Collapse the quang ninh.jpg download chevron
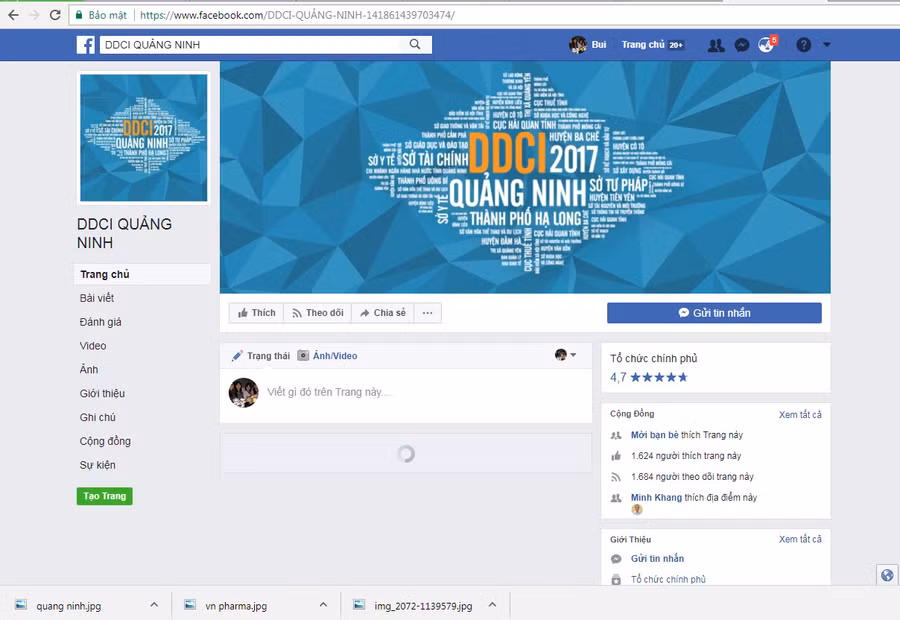This screenshot has width=900, height=620. point(153,605)
